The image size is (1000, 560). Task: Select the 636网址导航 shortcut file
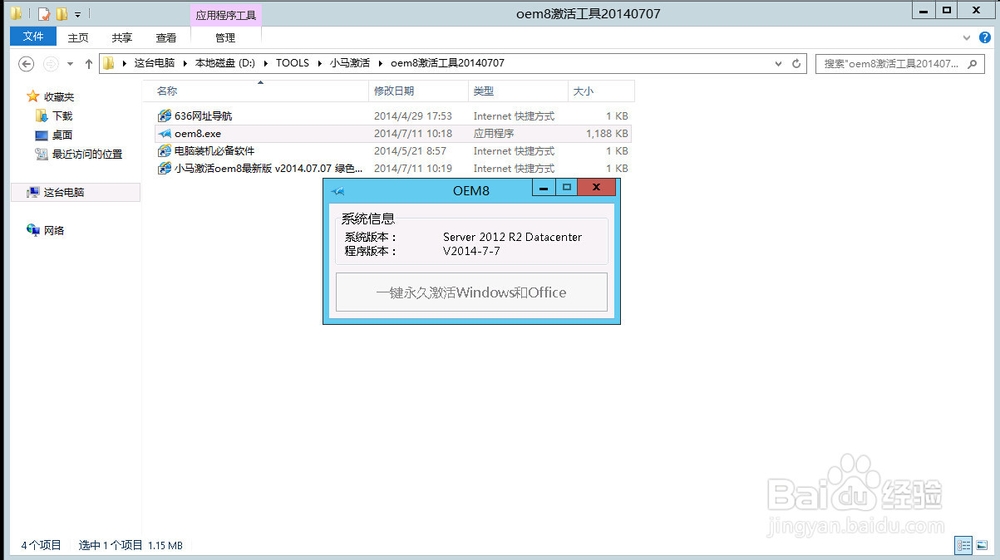393,116
